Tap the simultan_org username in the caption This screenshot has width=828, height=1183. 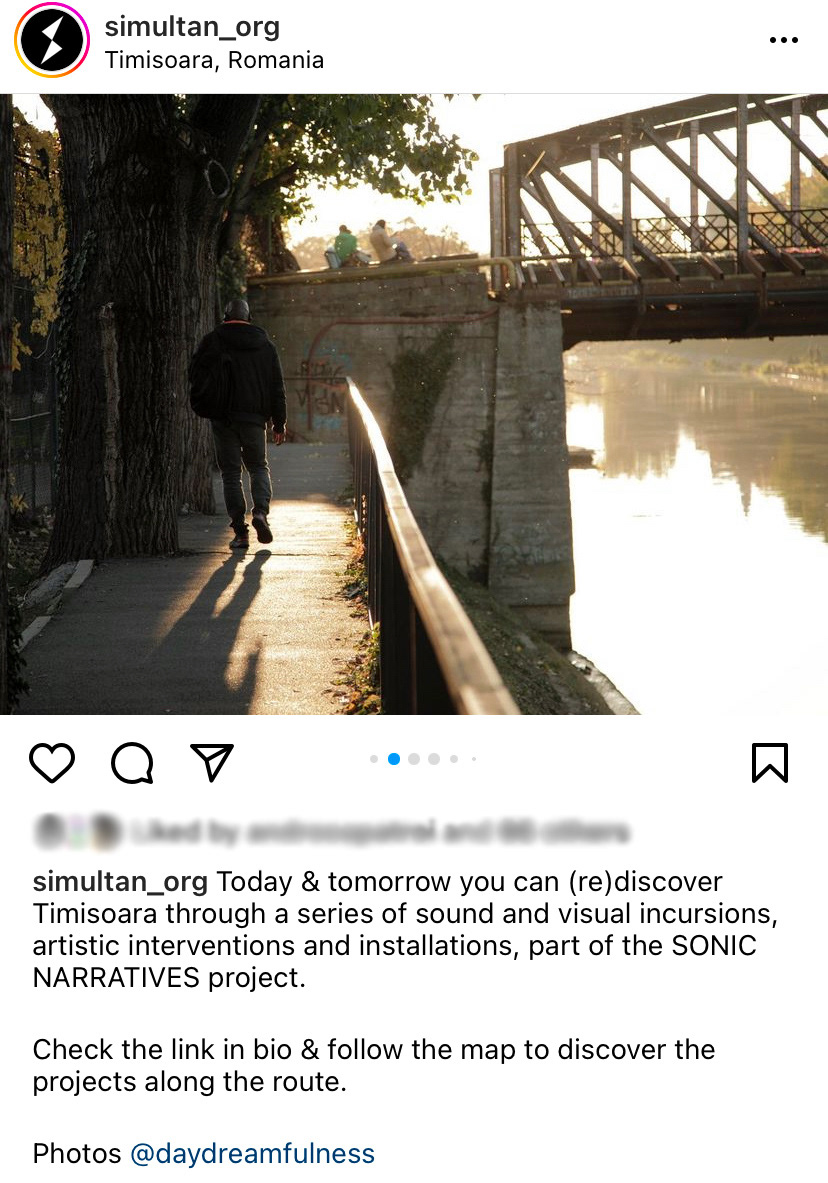coord(120,881)
